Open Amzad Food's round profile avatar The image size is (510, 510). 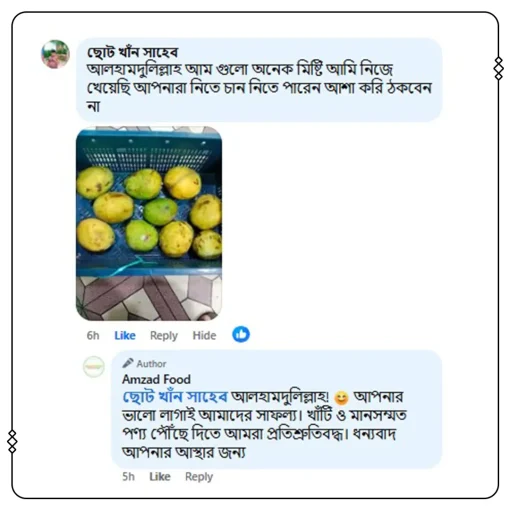pyautogui.click(x=94, y=367)
